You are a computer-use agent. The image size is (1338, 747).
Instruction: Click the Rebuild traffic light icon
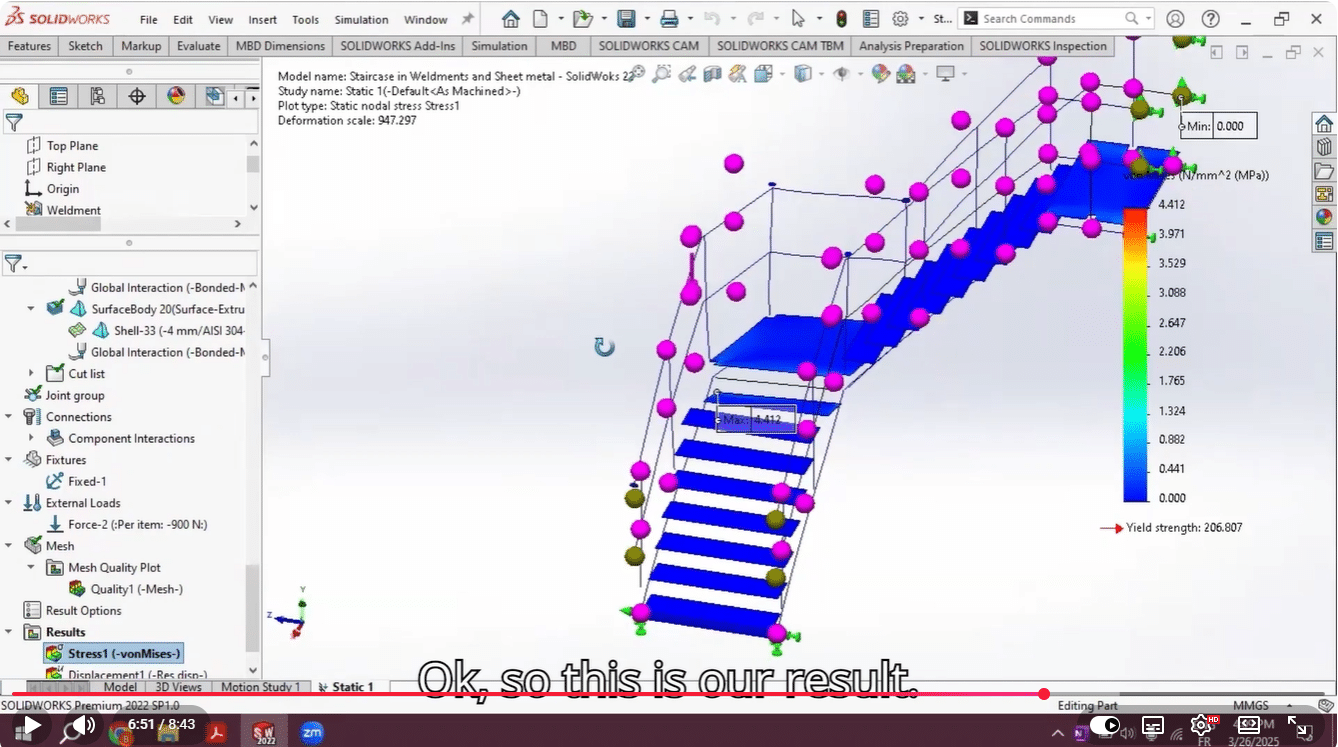coord(841,19)
